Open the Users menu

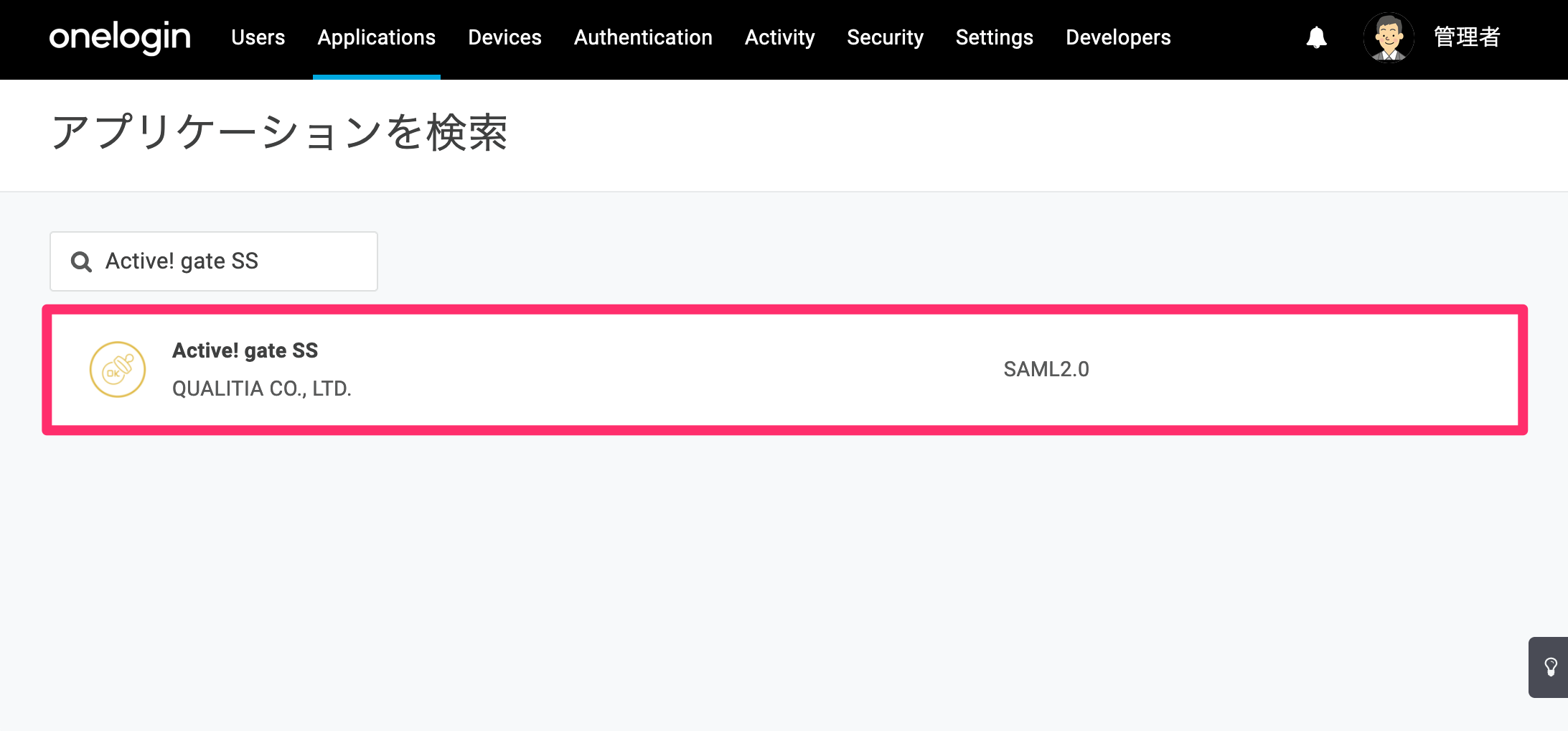pos(258,37)
